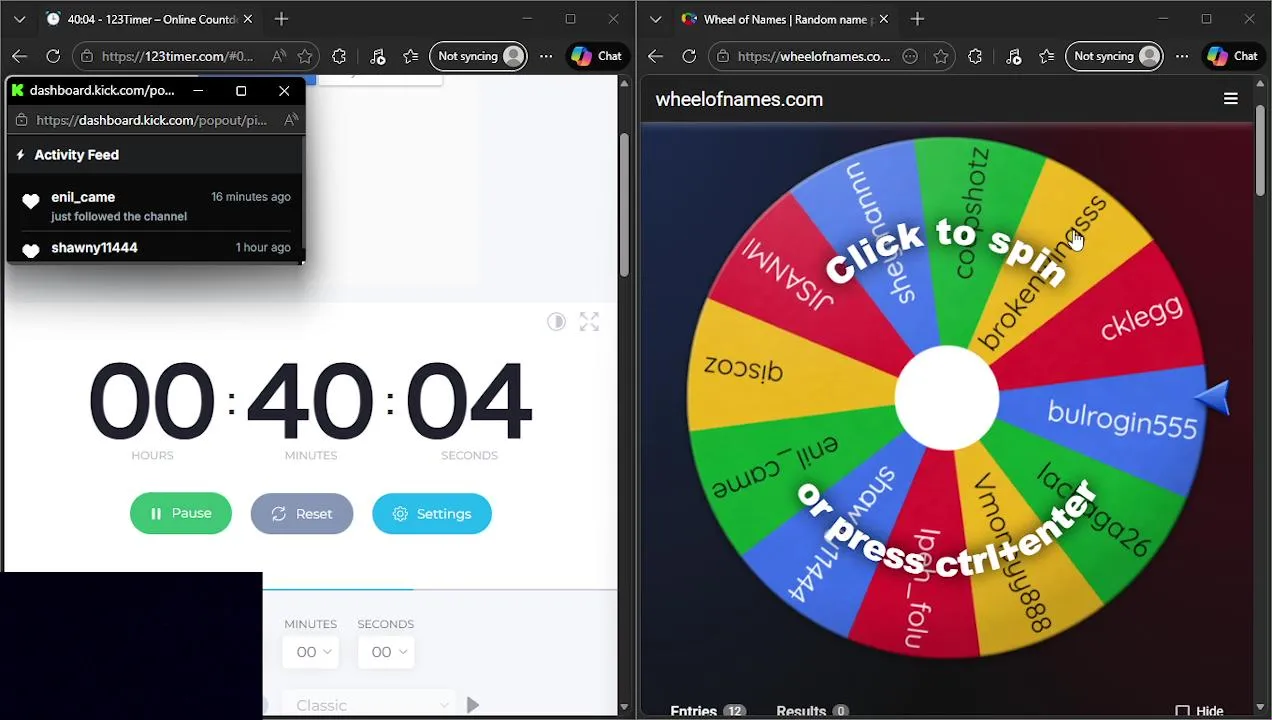Image resolution: width=1272 pixels, height=720 pixels.
Task: Spin the wheel by clicking its center
Action: pyautogui.click(x=946, y=397)
